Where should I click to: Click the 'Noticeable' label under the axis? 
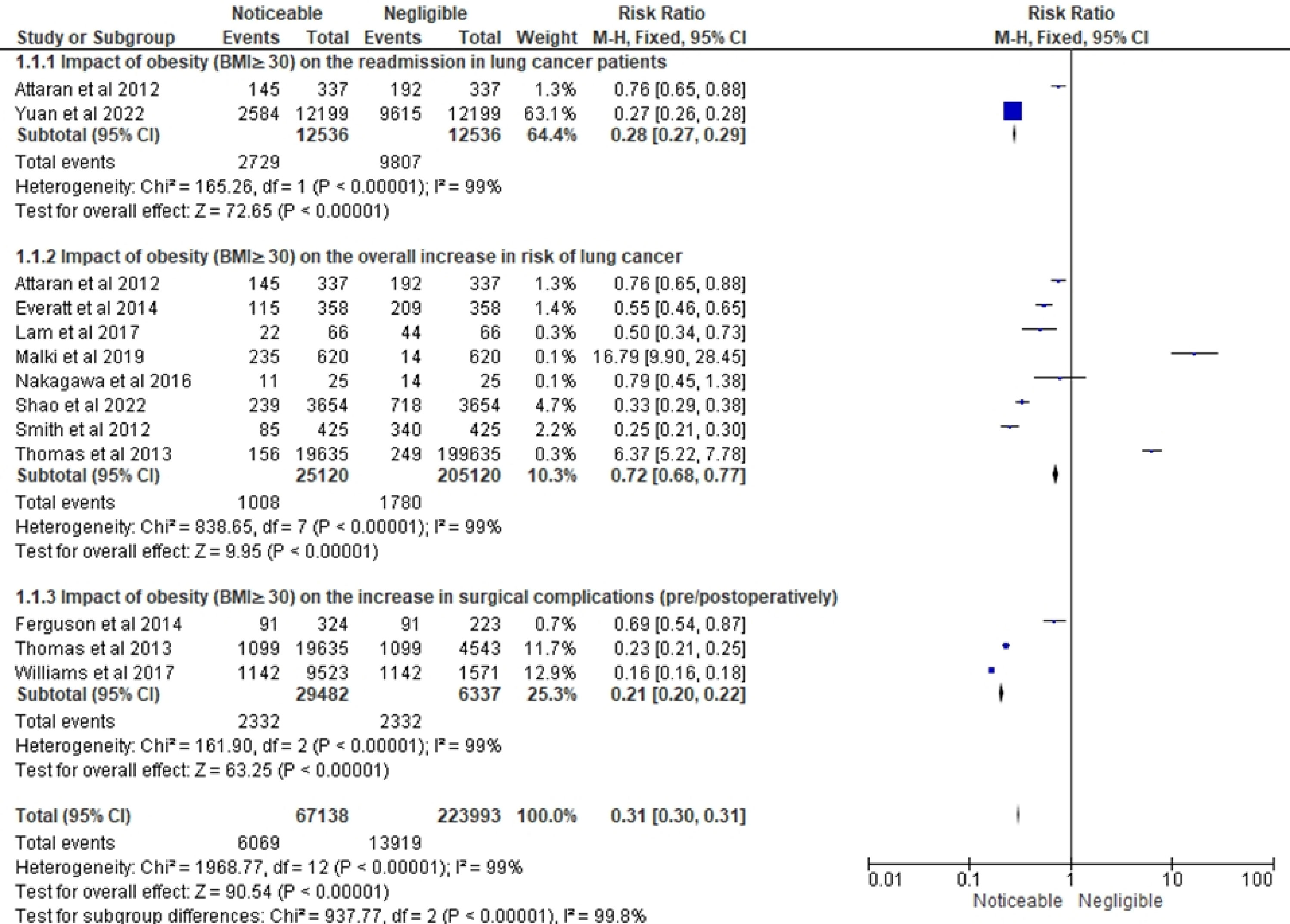(1017, 901)
